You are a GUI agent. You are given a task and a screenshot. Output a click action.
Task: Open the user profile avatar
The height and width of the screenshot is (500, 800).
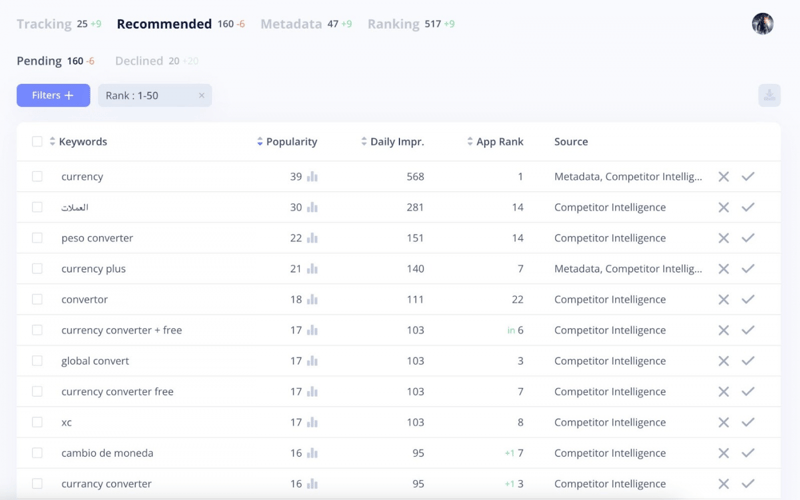coord(762,24)
